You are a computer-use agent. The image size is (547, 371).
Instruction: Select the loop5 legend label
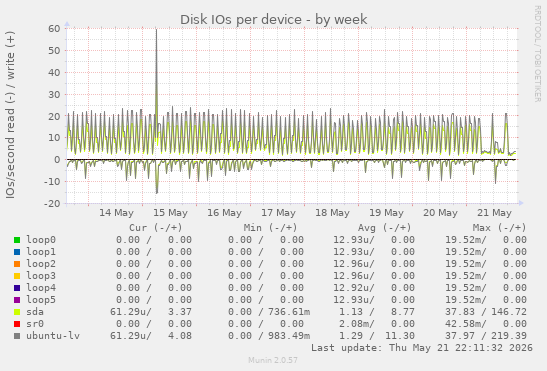[x=41, y=299]
